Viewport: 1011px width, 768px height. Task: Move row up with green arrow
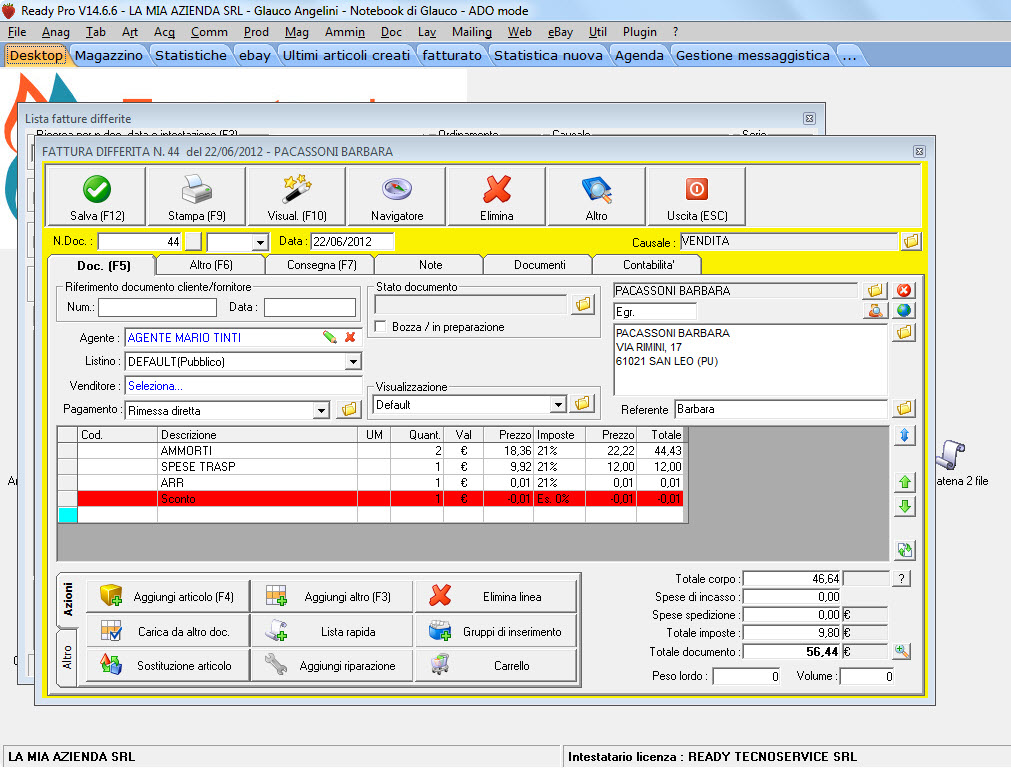(x=905, y=483)
